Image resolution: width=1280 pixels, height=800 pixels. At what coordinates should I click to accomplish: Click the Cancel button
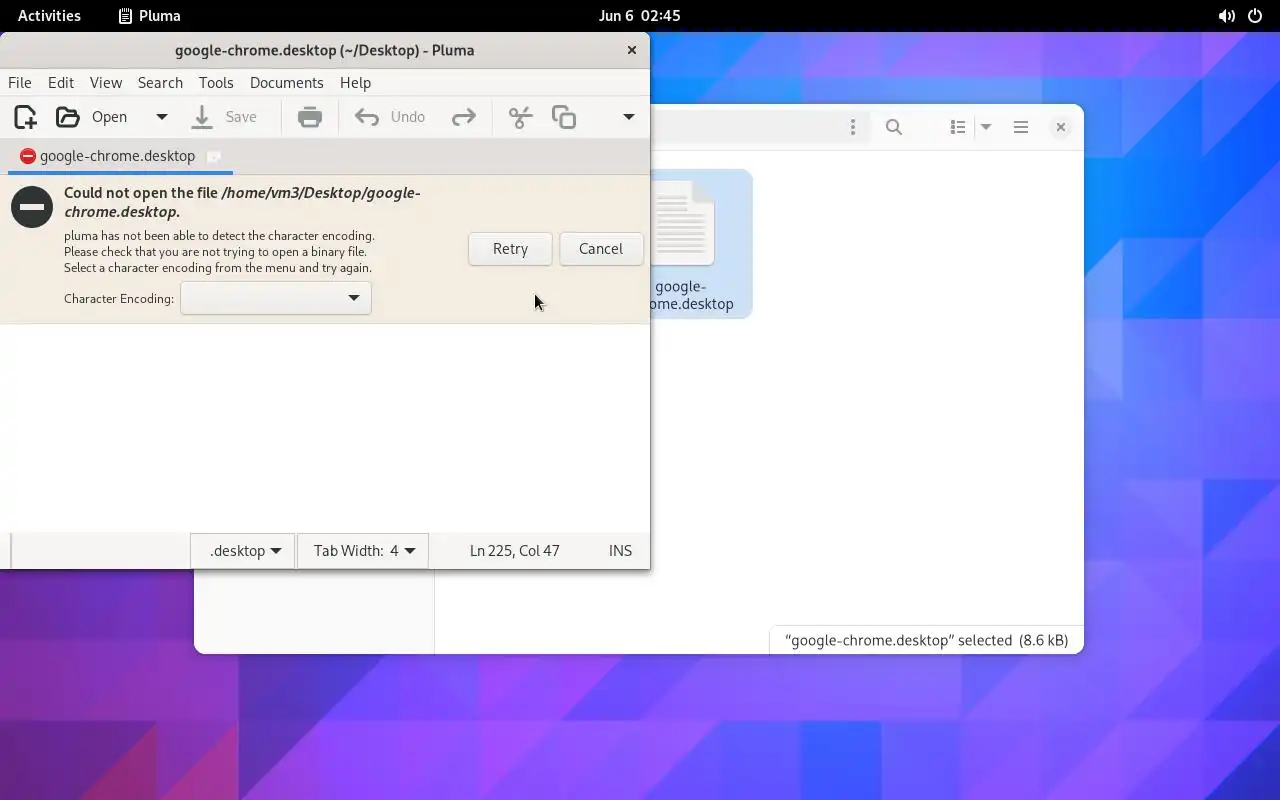[x=601, y=249]
